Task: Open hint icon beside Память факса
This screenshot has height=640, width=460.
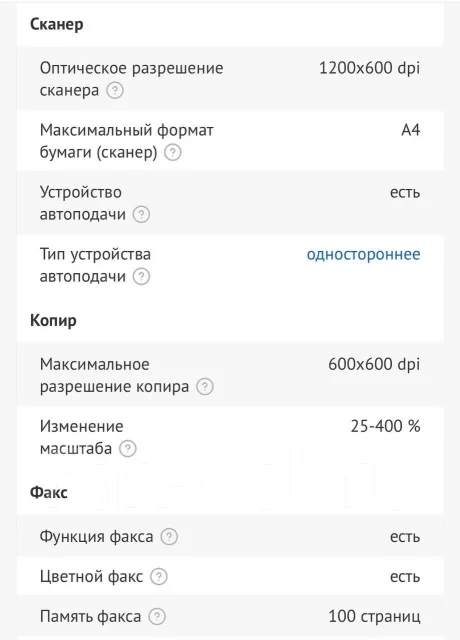Action: [157, 617]
